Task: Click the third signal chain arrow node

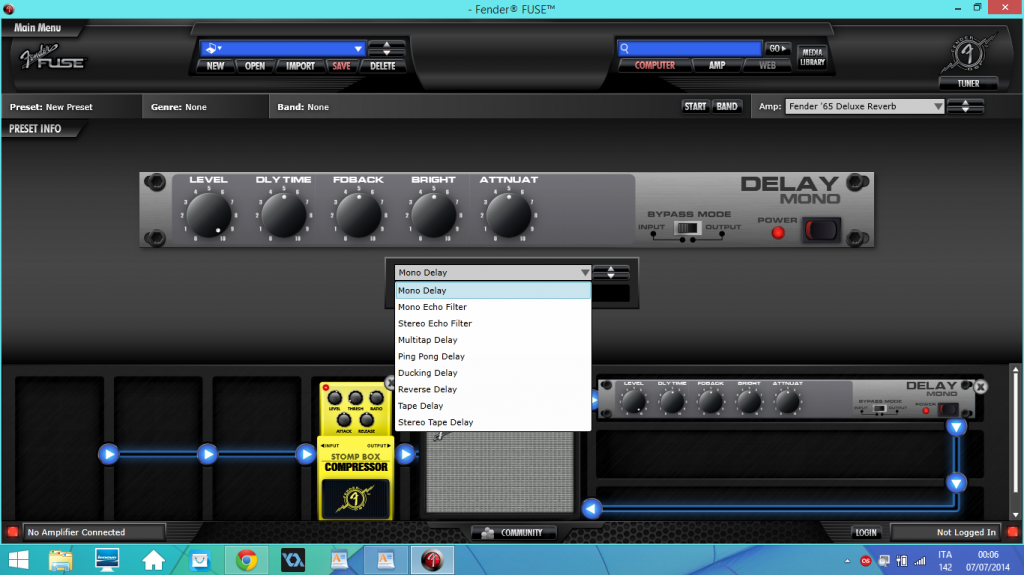Action: click(306, 454)
